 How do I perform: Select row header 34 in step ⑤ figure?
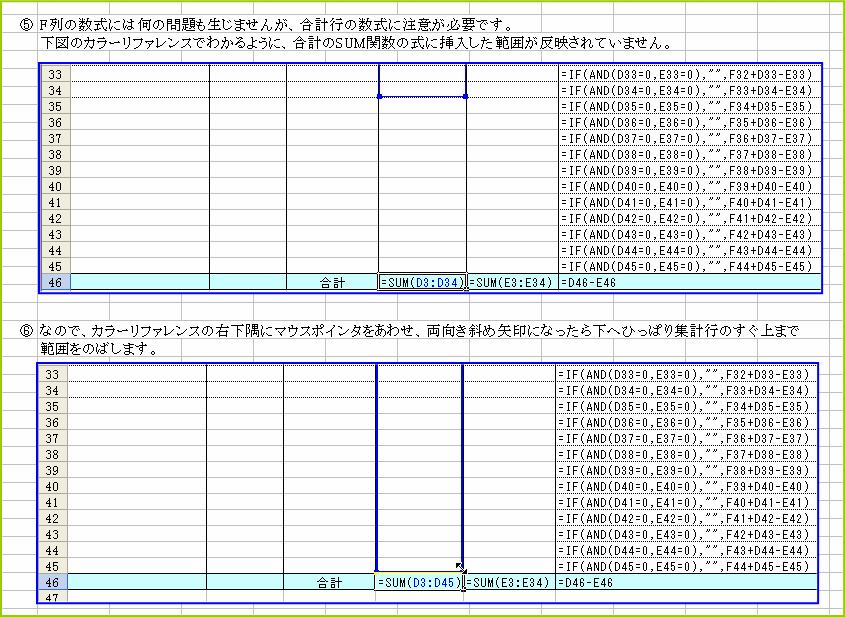click(x=56, y=90)
